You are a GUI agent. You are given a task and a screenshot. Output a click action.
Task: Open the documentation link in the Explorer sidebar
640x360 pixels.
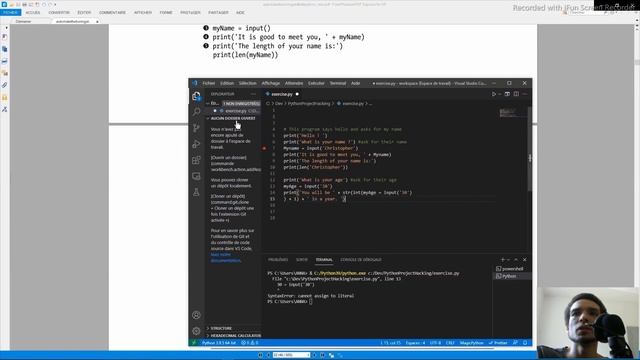click(226, 258)
